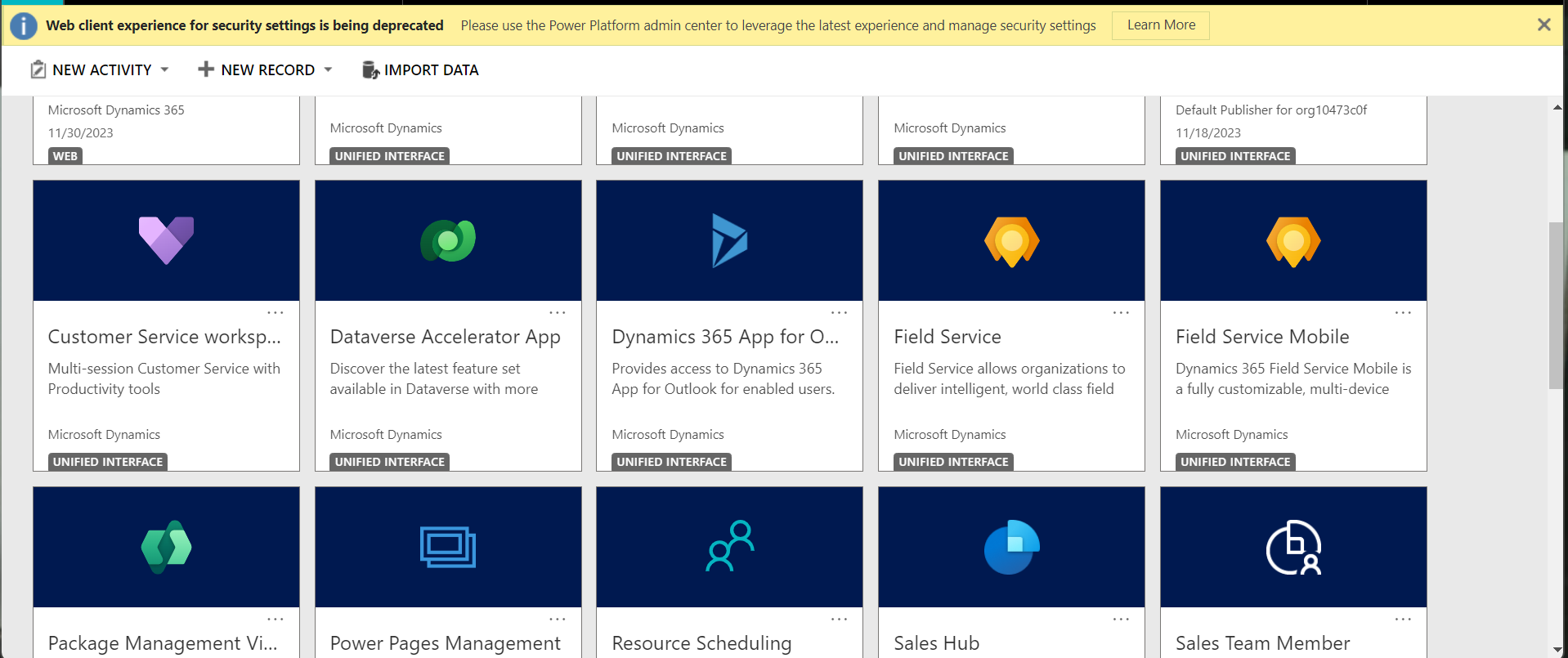Click the NEW ACTIVITY command

coord(102,70)
